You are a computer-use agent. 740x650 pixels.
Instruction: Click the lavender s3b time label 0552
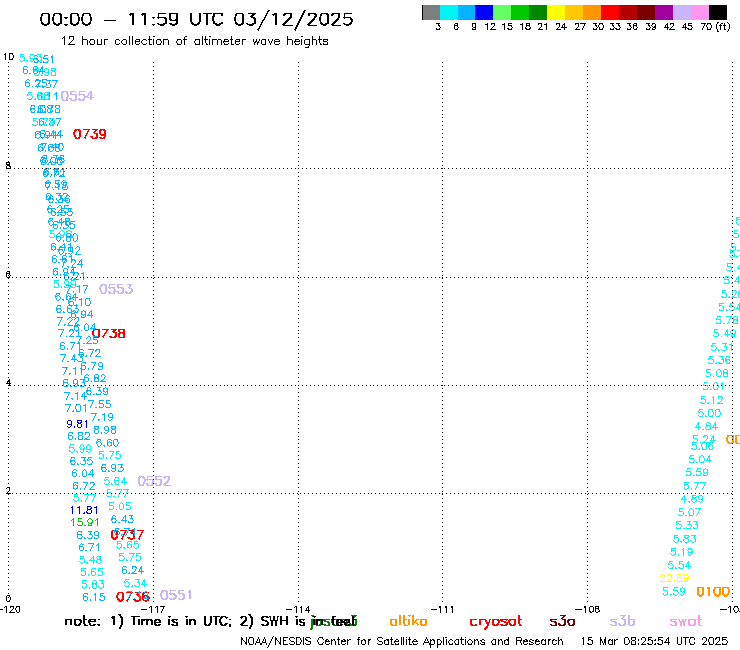(x=154, y=481)
